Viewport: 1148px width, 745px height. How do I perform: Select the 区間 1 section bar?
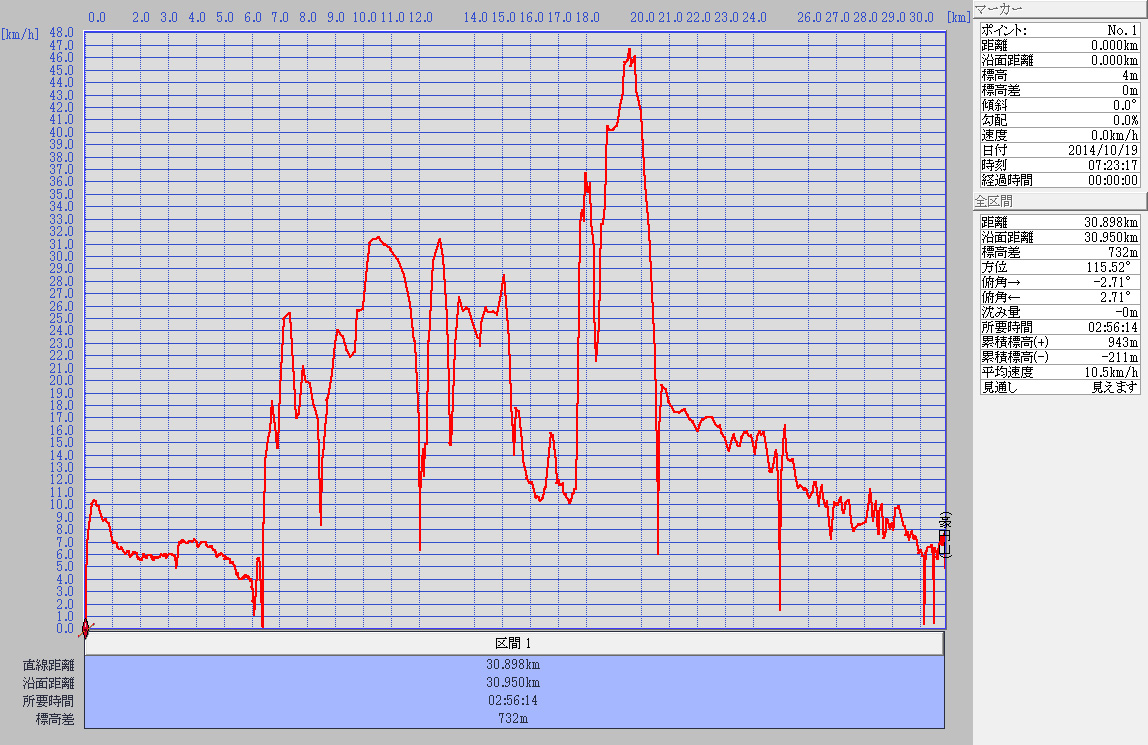pyautogui.click(x=514, y=643)
